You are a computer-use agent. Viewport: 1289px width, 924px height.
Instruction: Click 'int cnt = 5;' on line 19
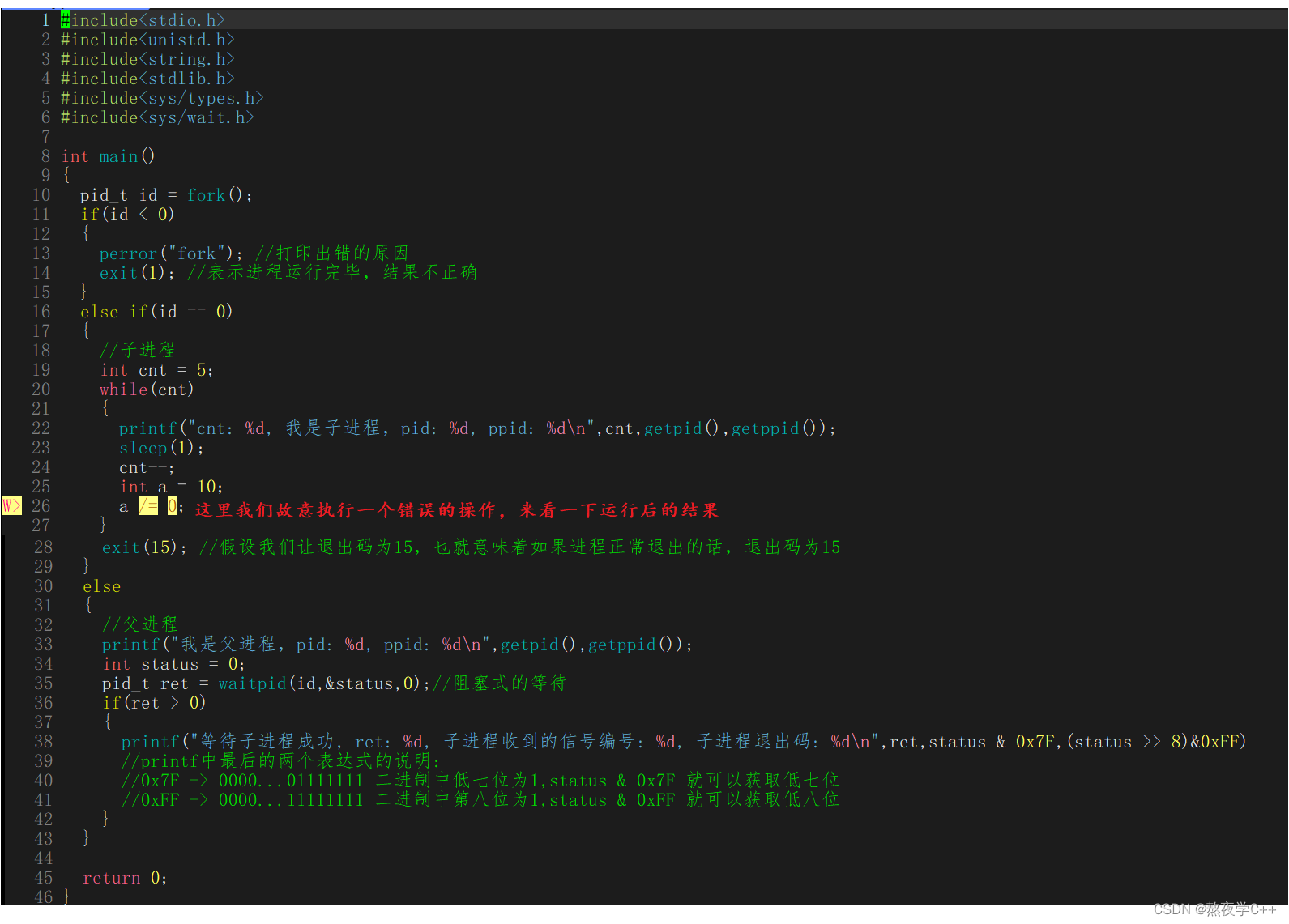[157, 370]
